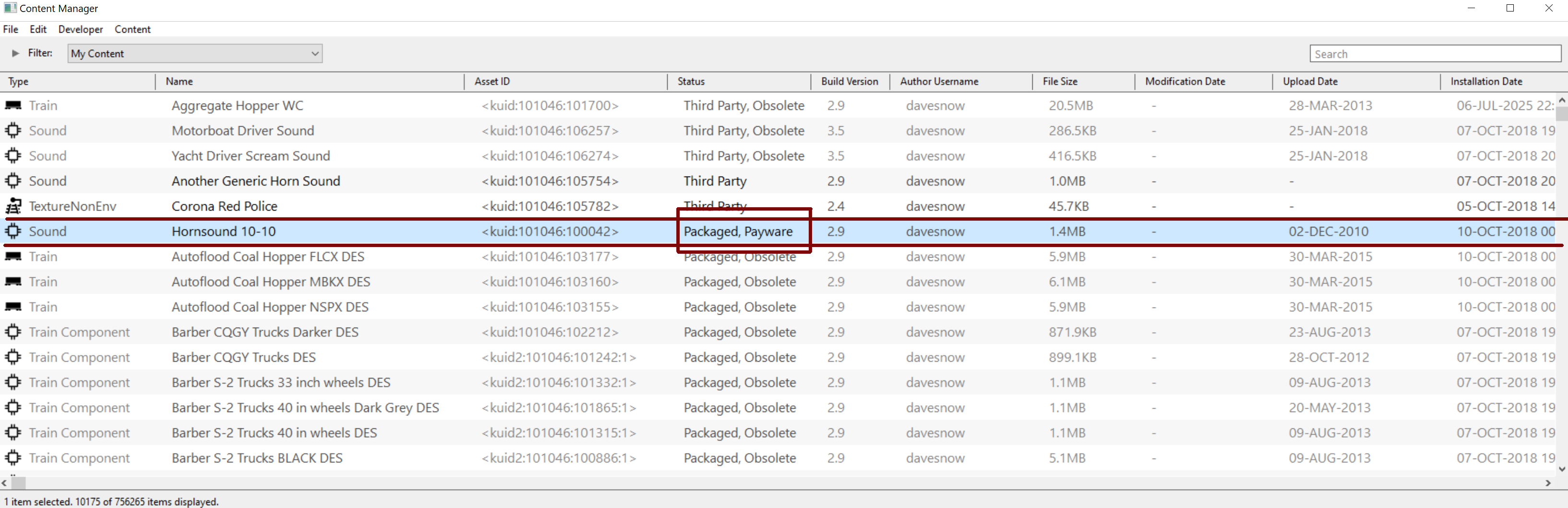
Task: Click upload date 02-DEC-2010
Action: click(1328, 231)
